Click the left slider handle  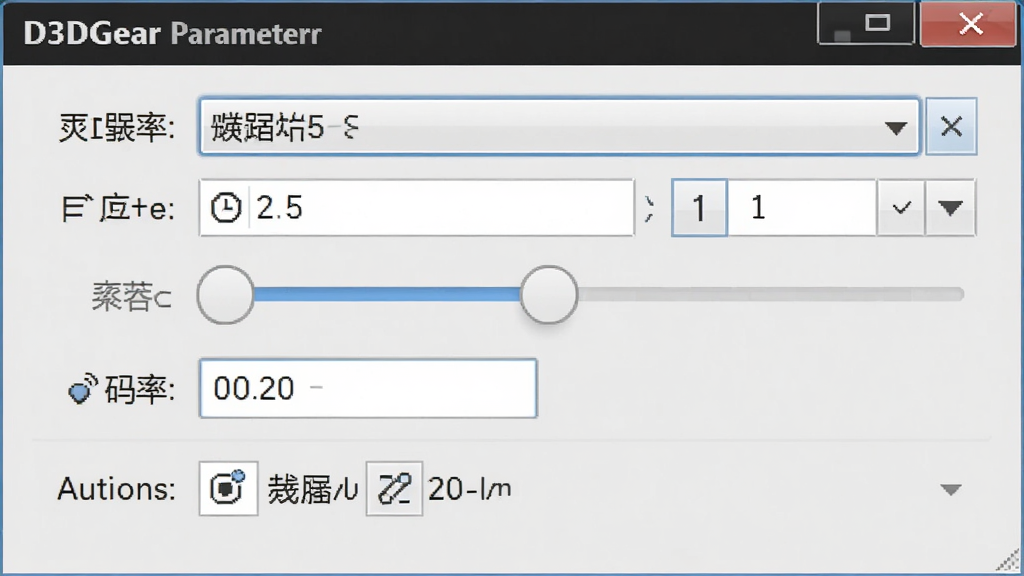click(x=225, y=295)
